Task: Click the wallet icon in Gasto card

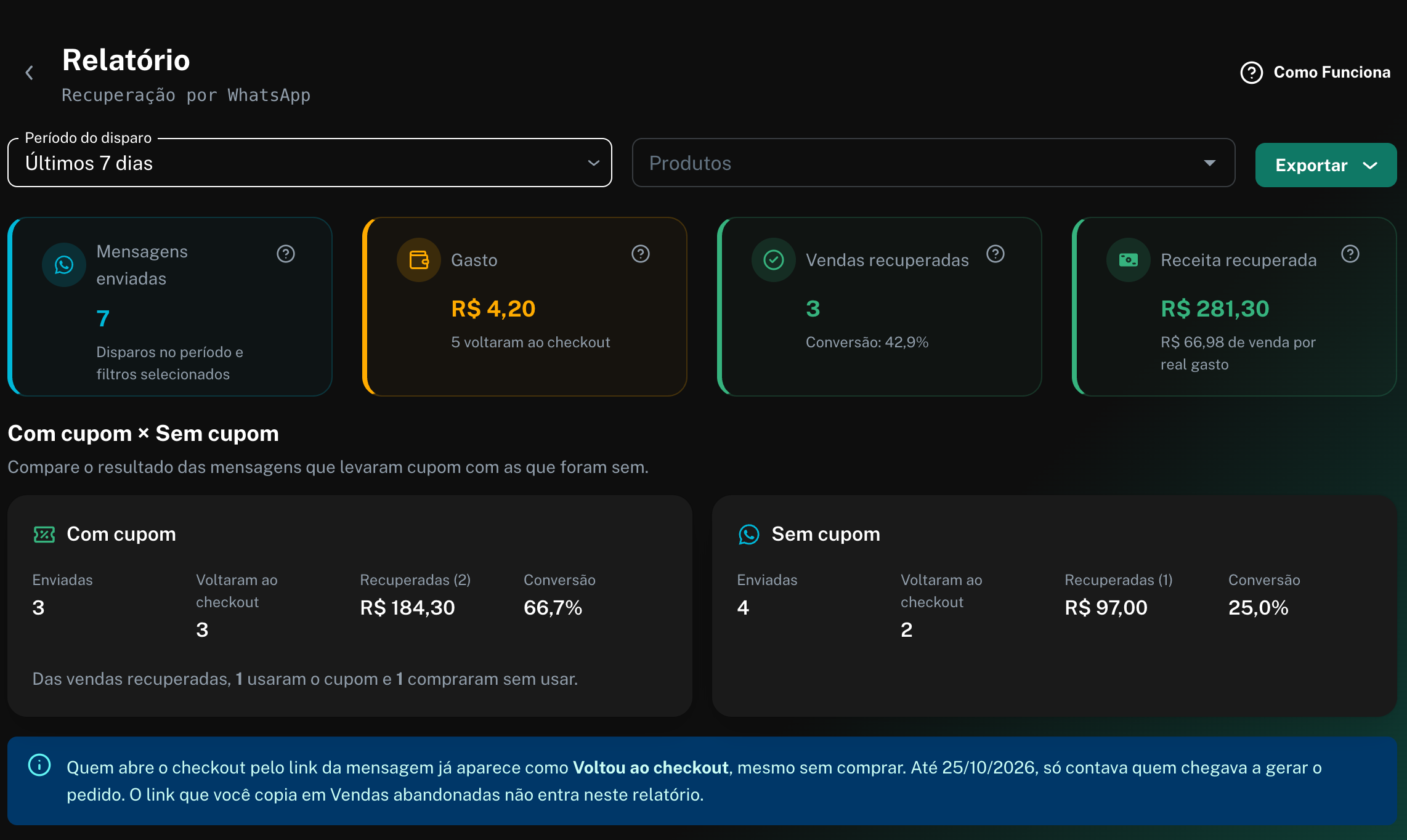Action: pos(419,260)
